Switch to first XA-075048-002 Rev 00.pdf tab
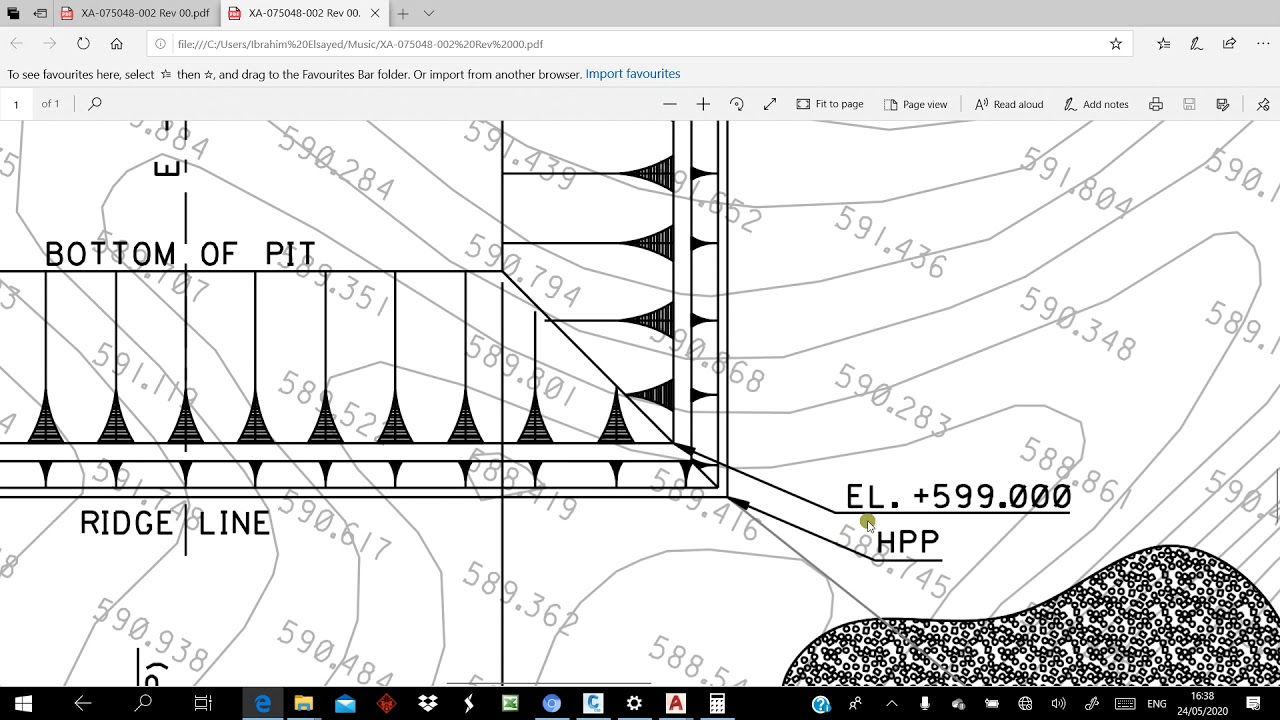The height and width of the screenshot is (720, 1280). tap(136, 13)
